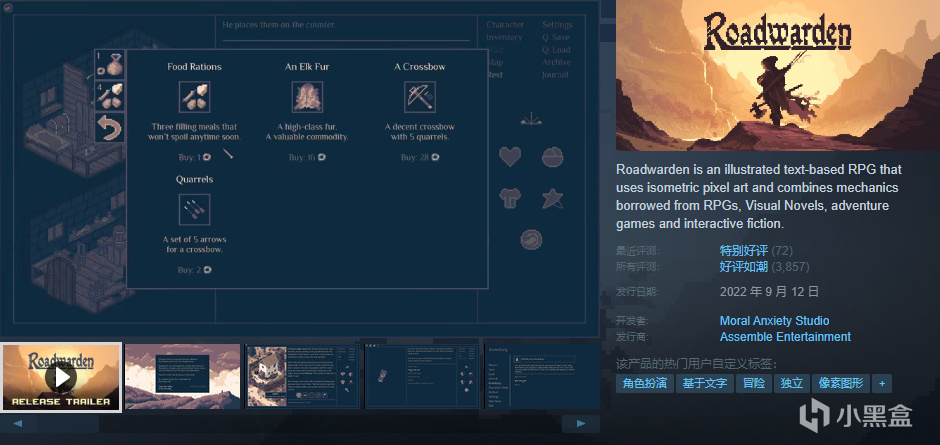Click the Quarrels arrows item icon
The image size is (940, 445).
tap(194, 210)
